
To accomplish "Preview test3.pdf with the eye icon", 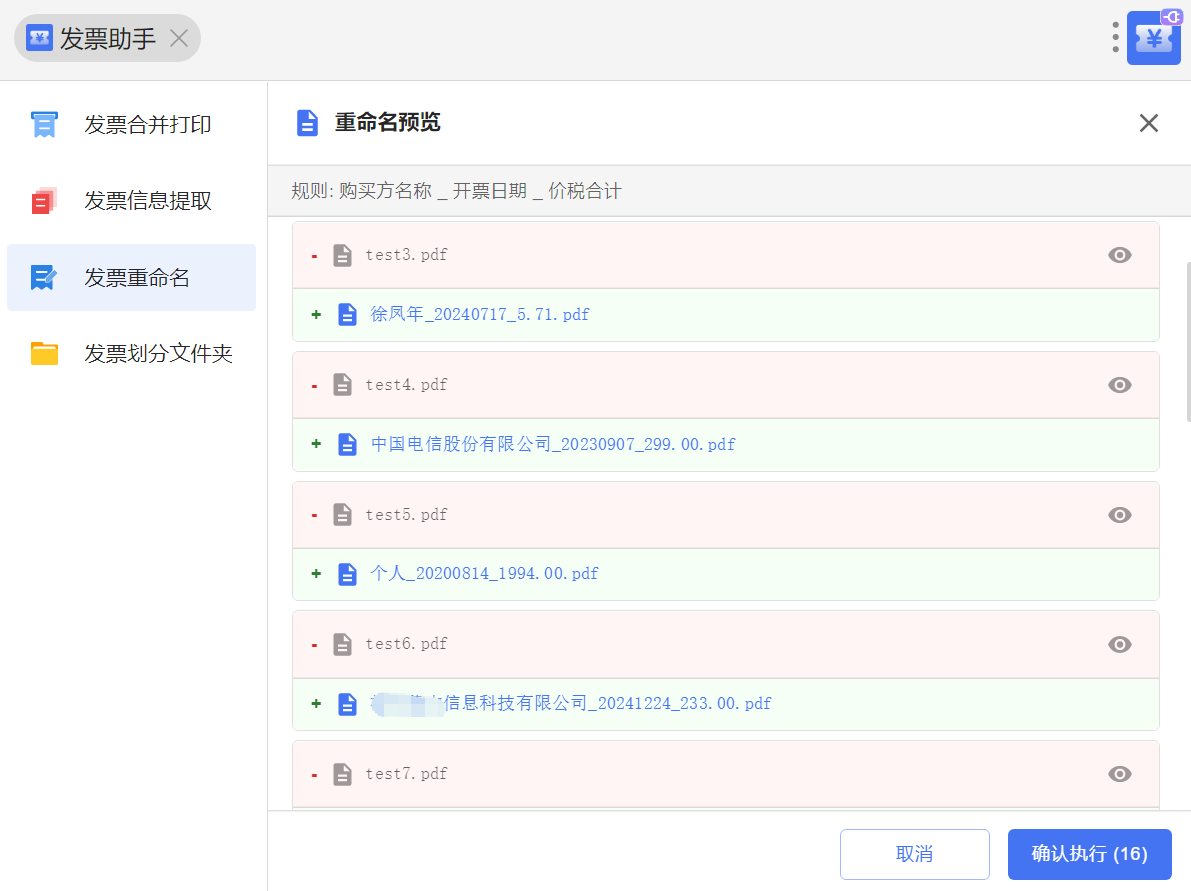I will click(x=1119, y=255).
